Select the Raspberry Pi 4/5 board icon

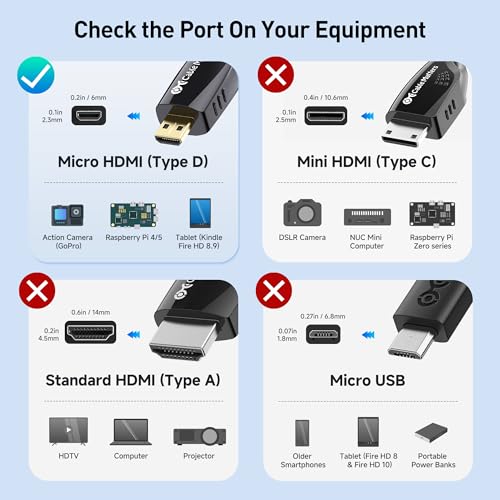pos(133,215)
